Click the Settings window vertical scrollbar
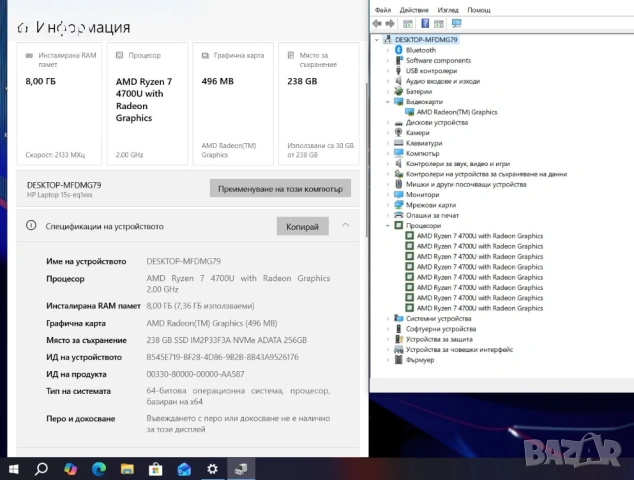Viewport: 634px width, 480px height. pos(367,160)
